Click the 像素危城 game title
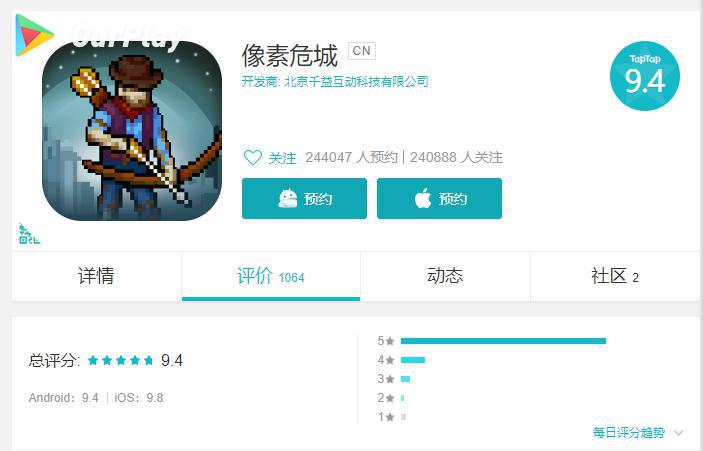 [x=290, y=56]
